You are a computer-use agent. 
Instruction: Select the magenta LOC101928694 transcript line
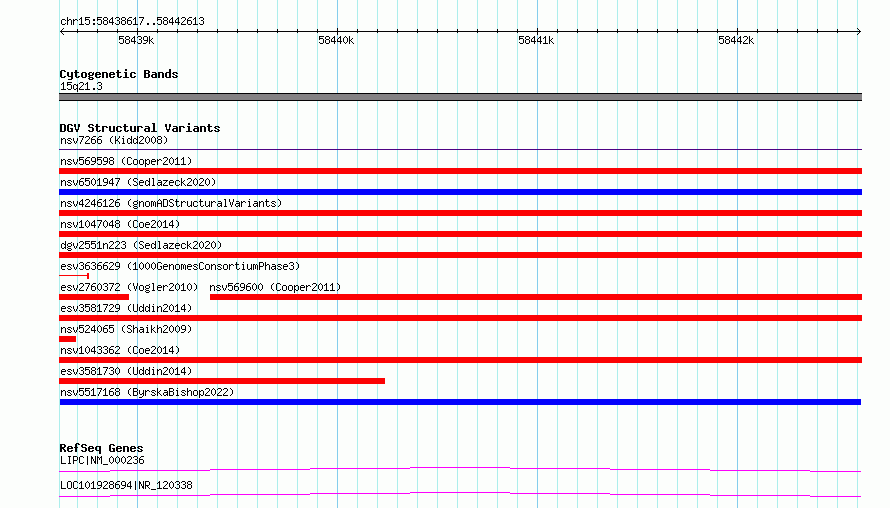point(460,494)
